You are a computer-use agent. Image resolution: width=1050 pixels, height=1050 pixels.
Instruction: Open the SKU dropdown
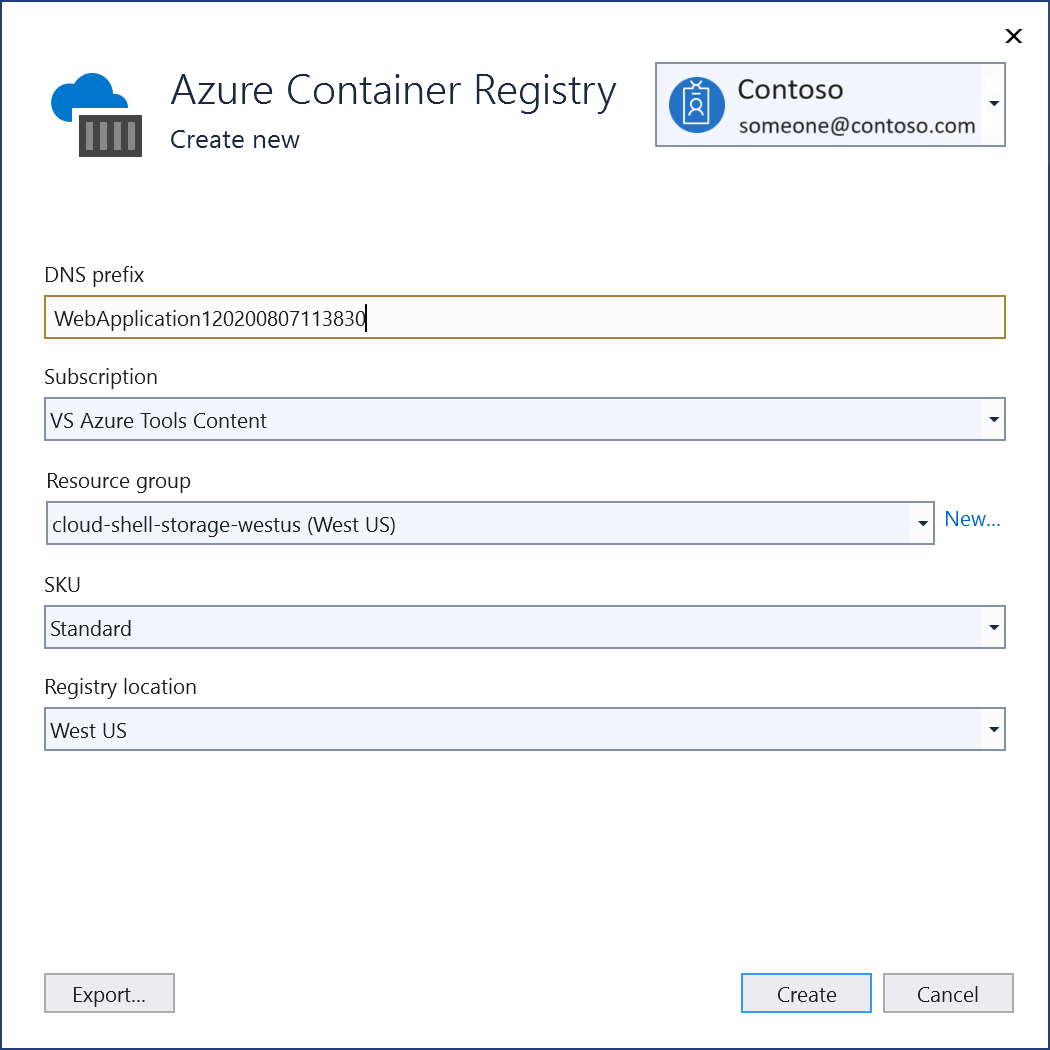(993, 627)
